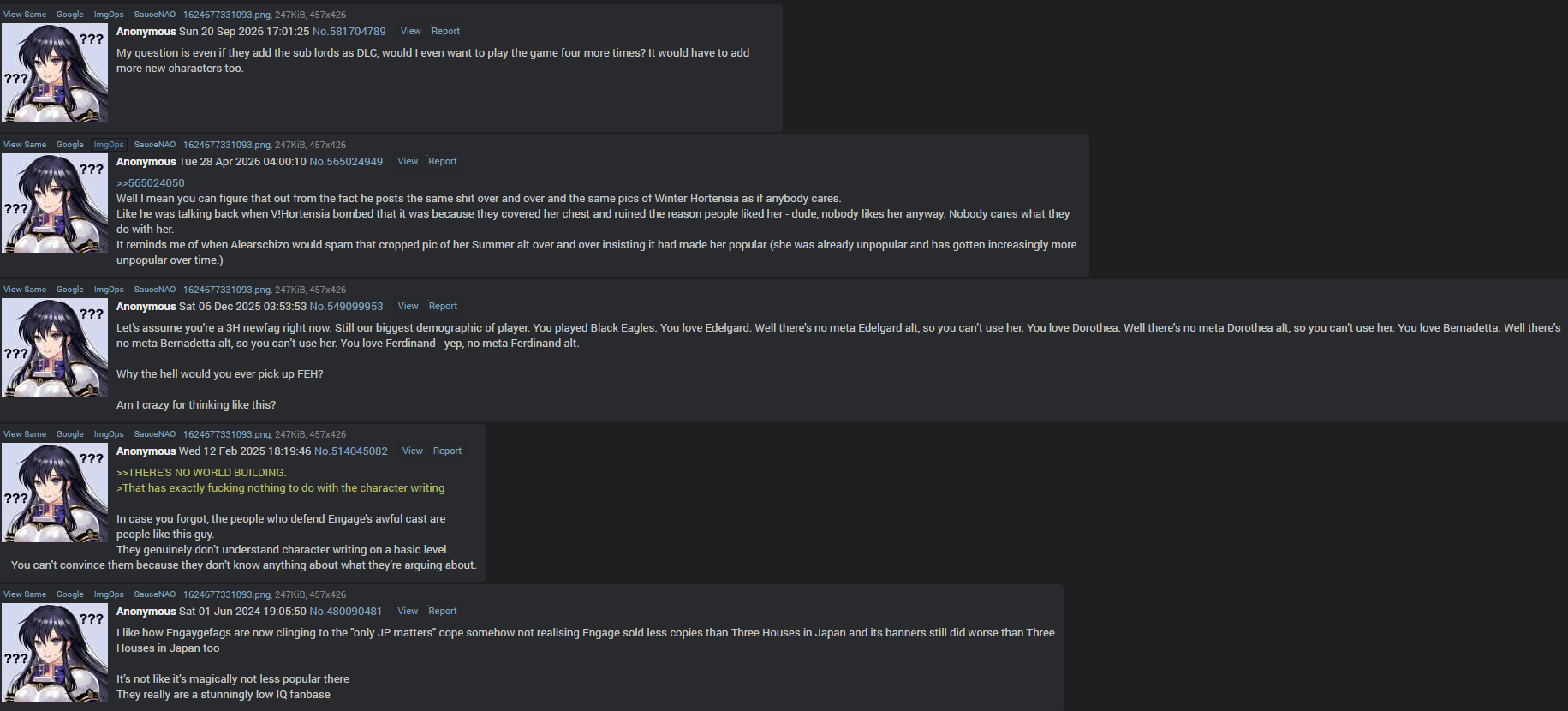The image size is (1568, 711).
Task: Click Google link above Sat 01 Jun post
Action: pos(70,594)
